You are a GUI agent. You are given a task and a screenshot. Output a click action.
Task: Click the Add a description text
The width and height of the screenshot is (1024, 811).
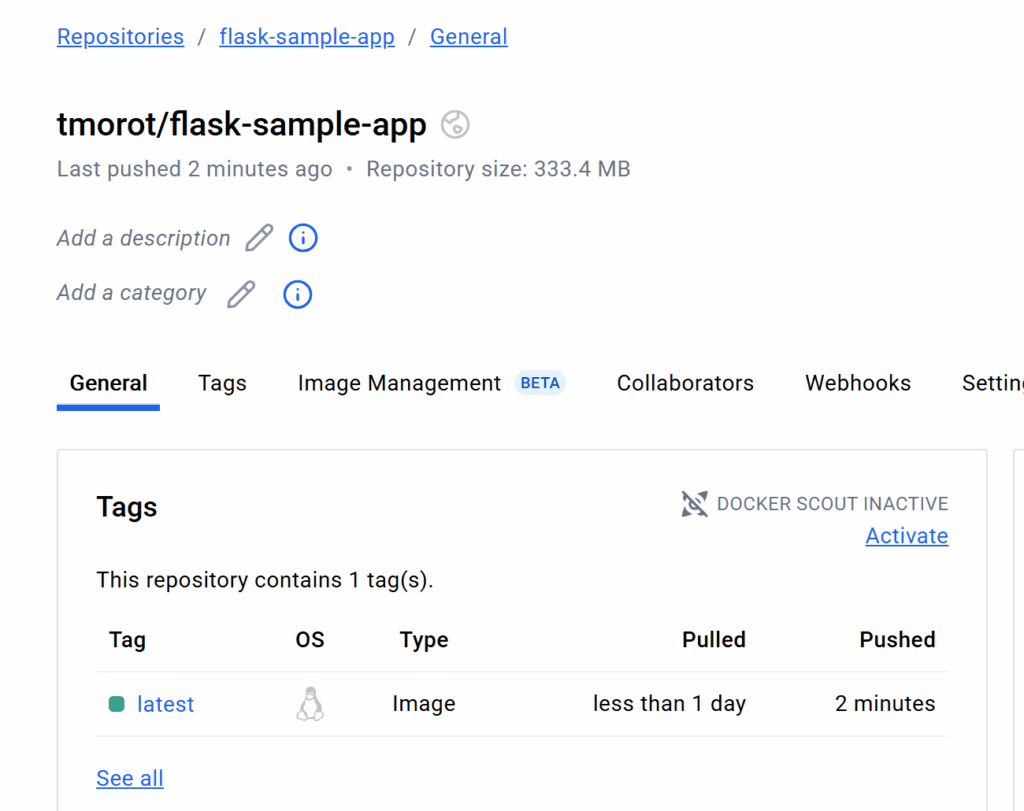[144, 238]
